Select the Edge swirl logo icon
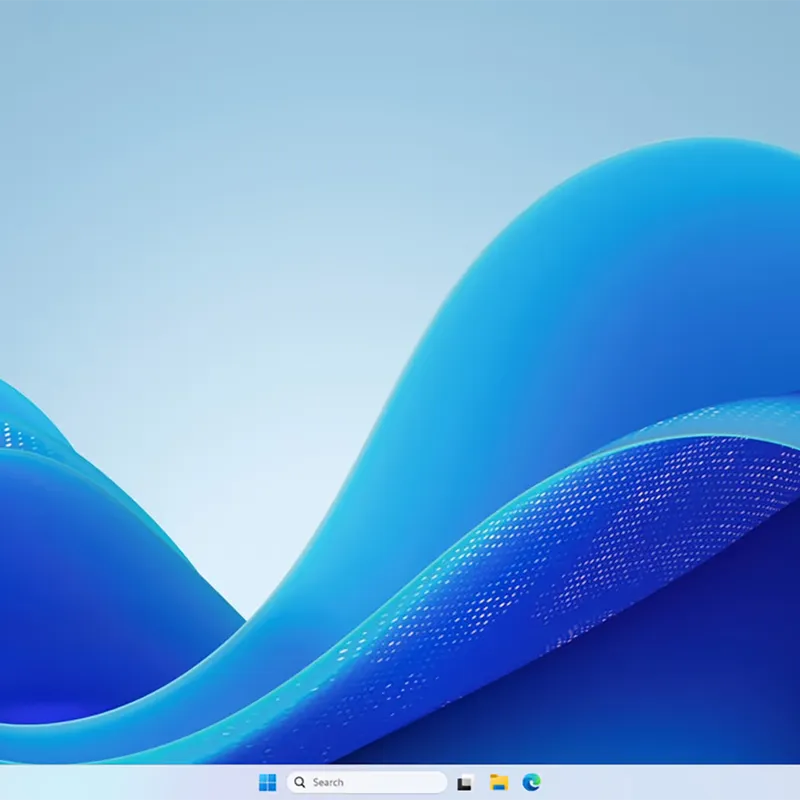Image resolution: width=800 pixels, height=800 pixels. (532, 782)
